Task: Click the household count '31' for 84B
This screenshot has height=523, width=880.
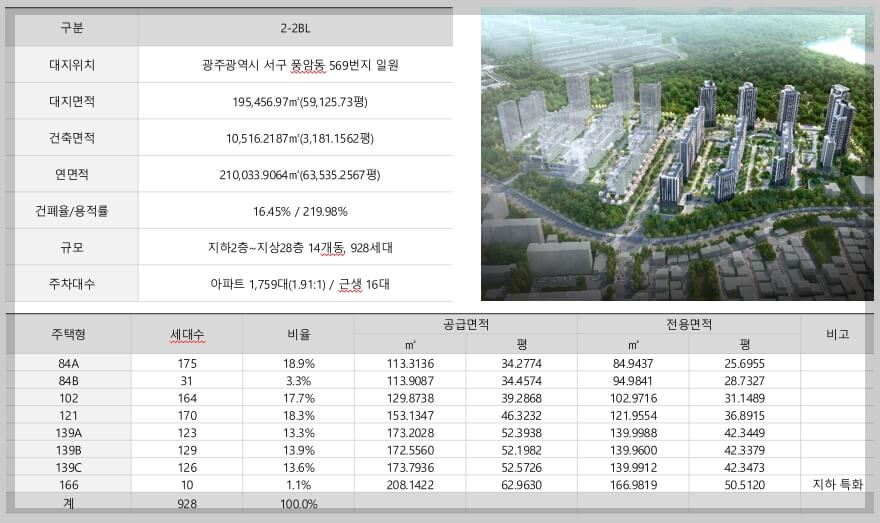Action: pyautogui.click(x=187, y=380)
